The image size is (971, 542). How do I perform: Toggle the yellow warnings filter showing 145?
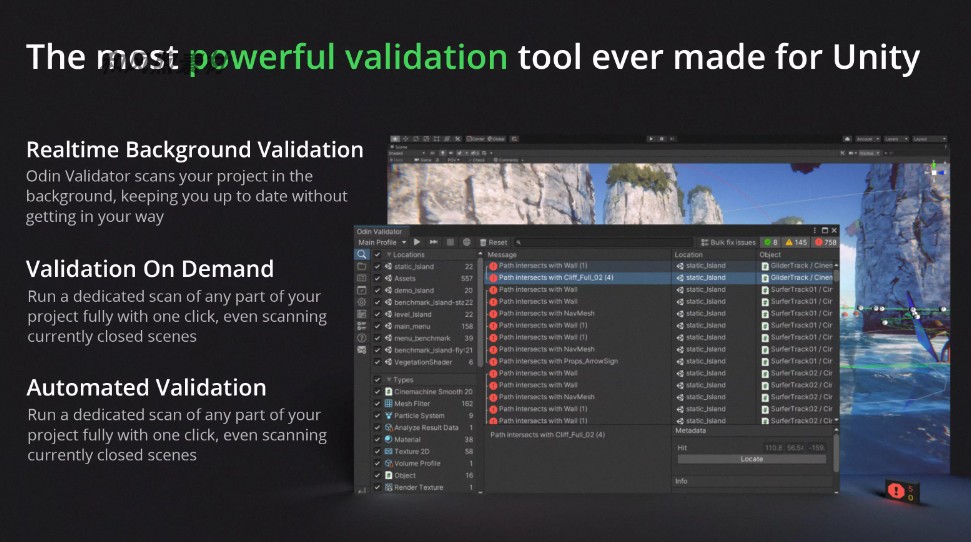pos(797,242)
